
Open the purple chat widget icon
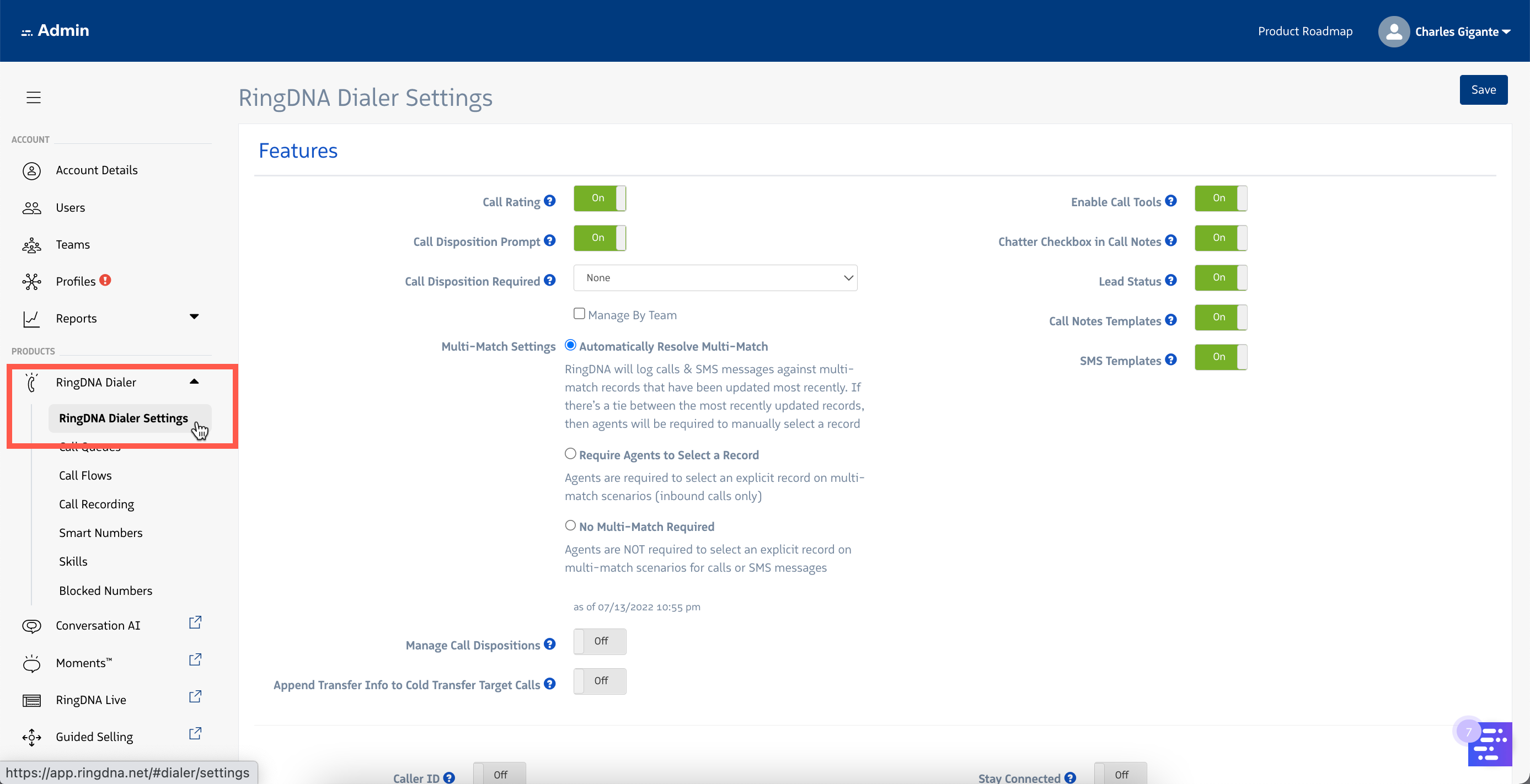(1490, 744)
